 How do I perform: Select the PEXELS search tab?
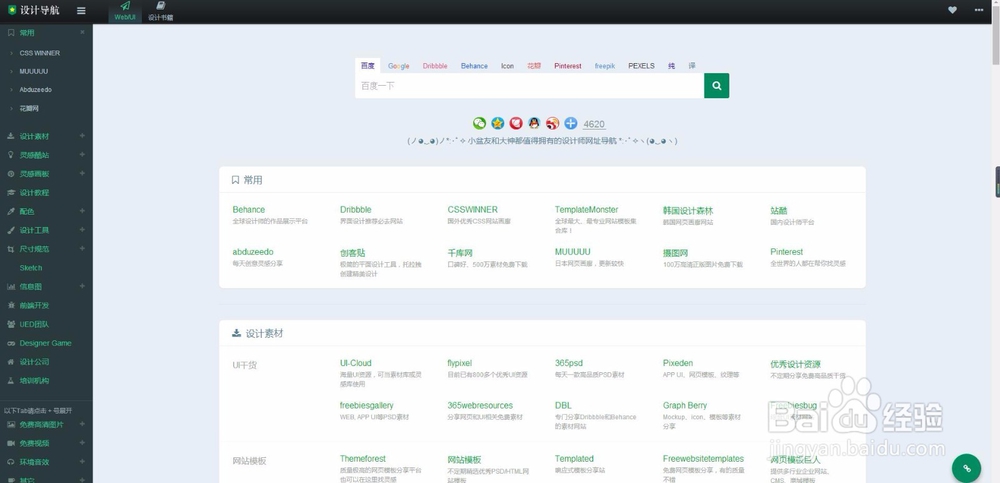(642, 66)
